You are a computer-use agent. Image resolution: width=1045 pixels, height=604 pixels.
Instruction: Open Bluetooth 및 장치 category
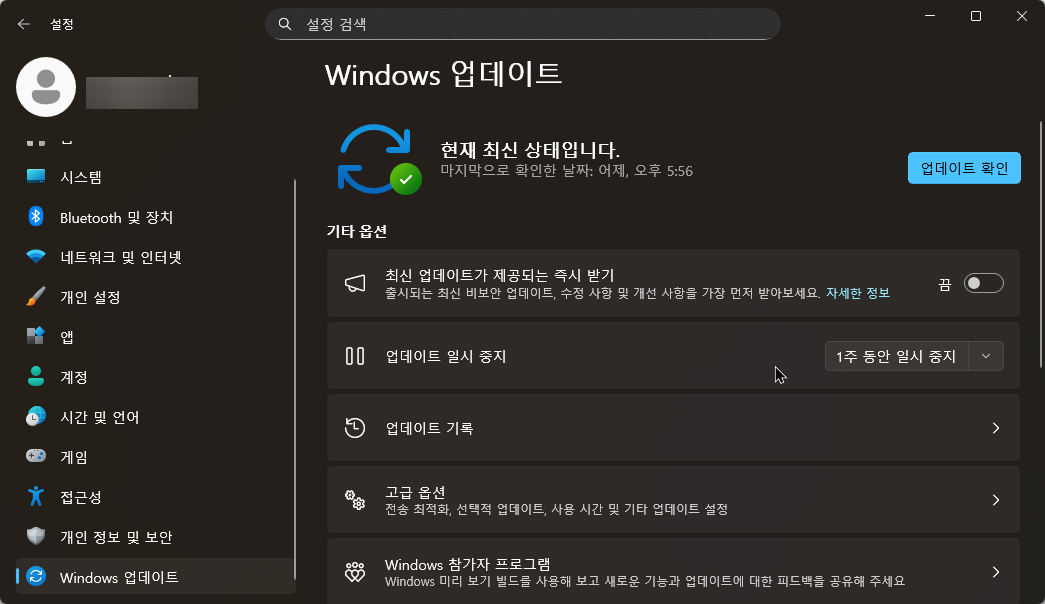155,217
